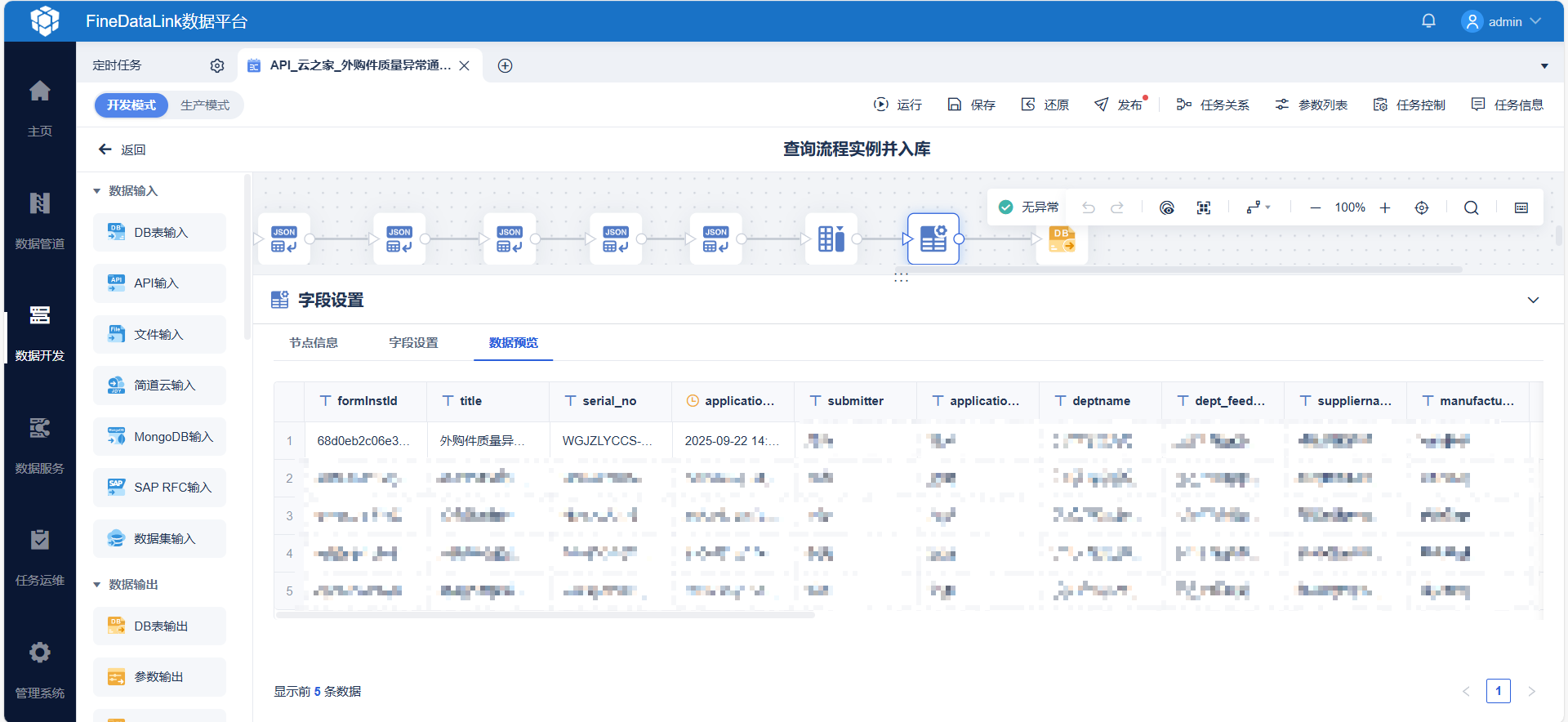Click the eye preview icon in canvas toolbar
The image size is (1568, 722).
click(1167, 207)
